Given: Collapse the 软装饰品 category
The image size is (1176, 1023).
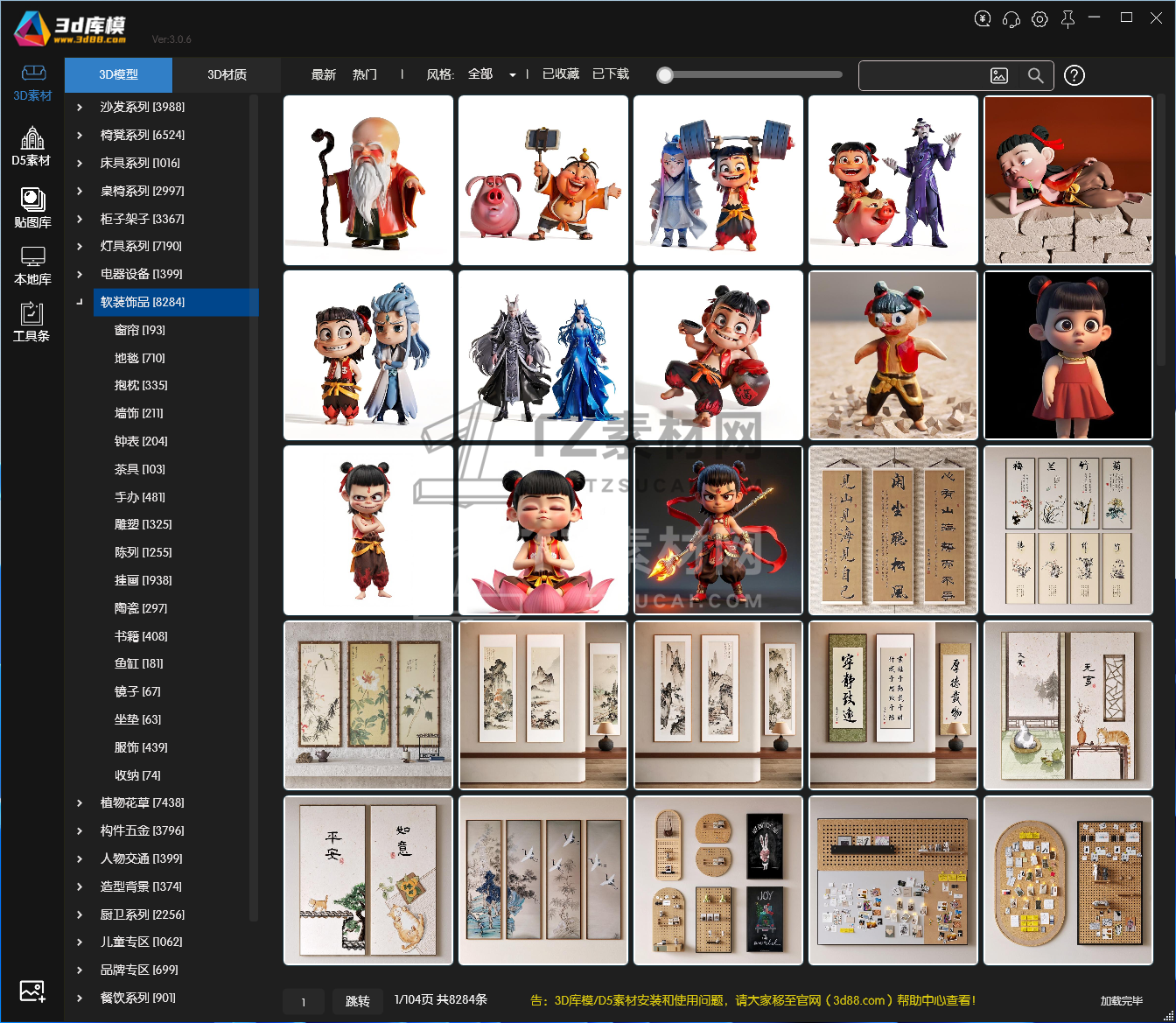Looking at the screenshot, I should (80, 302).
